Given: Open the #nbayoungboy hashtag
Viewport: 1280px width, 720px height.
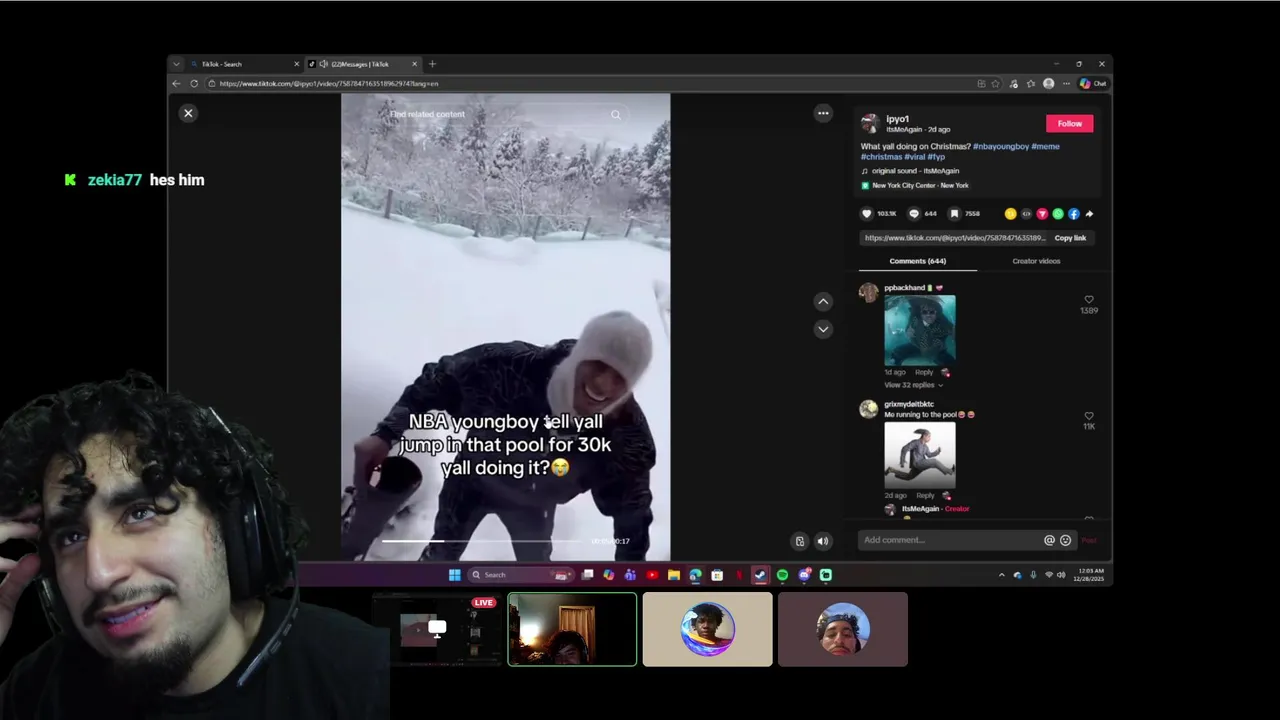Looking at the screenshot, I should pos(1001,146).
